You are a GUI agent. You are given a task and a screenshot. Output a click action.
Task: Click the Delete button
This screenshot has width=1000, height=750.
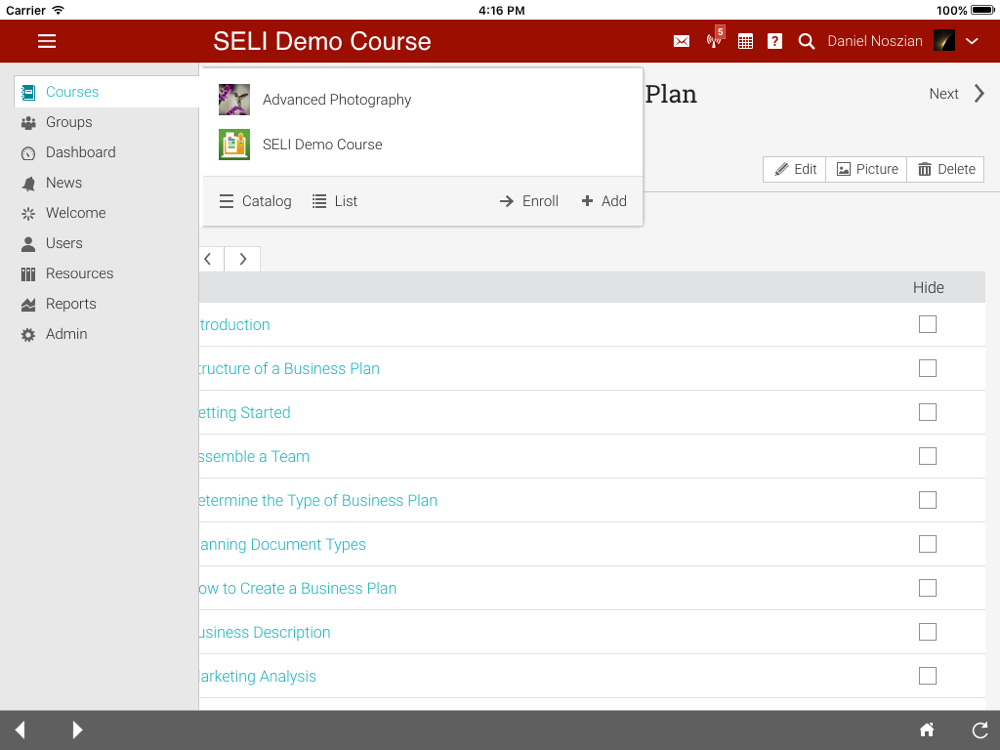tap(945, 169)
